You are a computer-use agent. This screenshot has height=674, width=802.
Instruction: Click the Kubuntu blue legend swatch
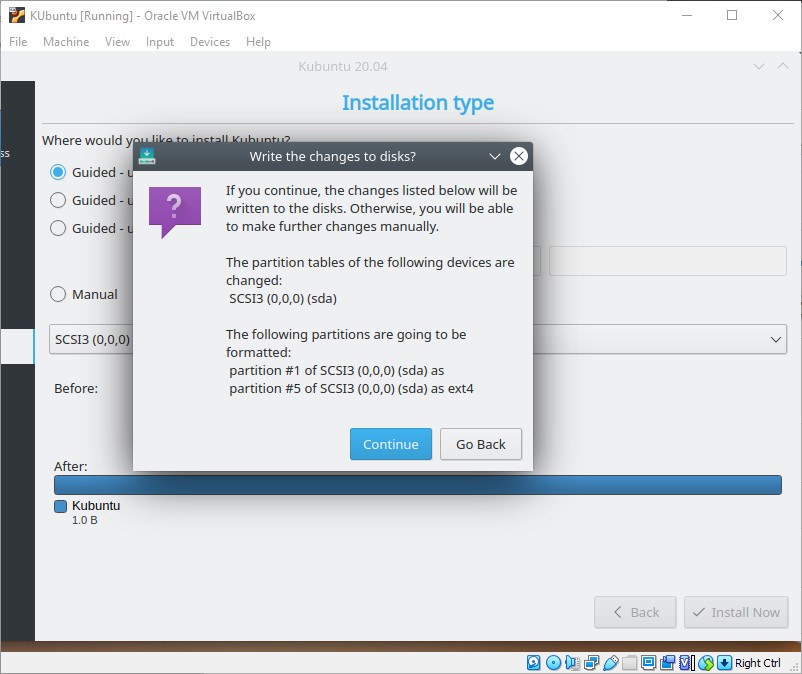pyautogui.click(x=60, y=506)
